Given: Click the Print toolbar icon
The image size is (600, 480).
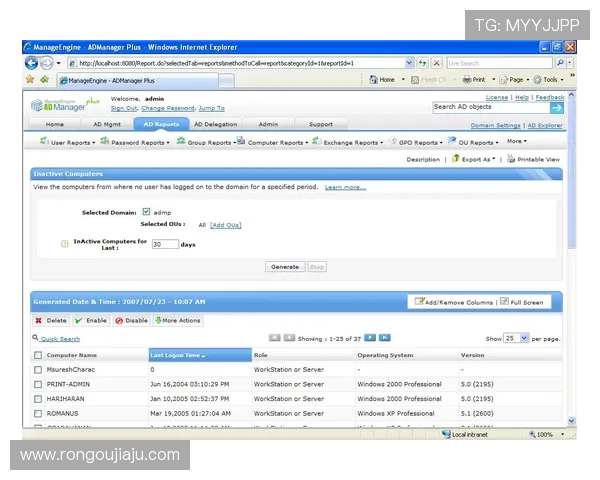Looking at the screenshot, I should pyautogui.click(x=466, y=80).
